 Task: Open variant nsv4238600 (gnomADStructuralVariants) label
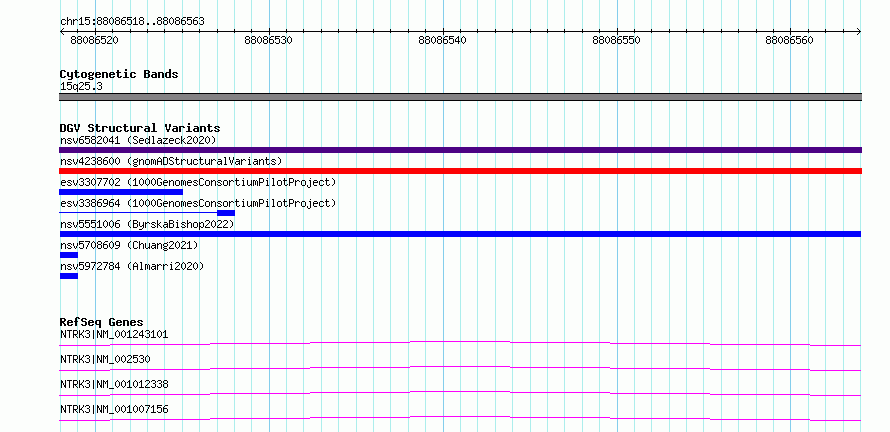click(x=171, y=161)
